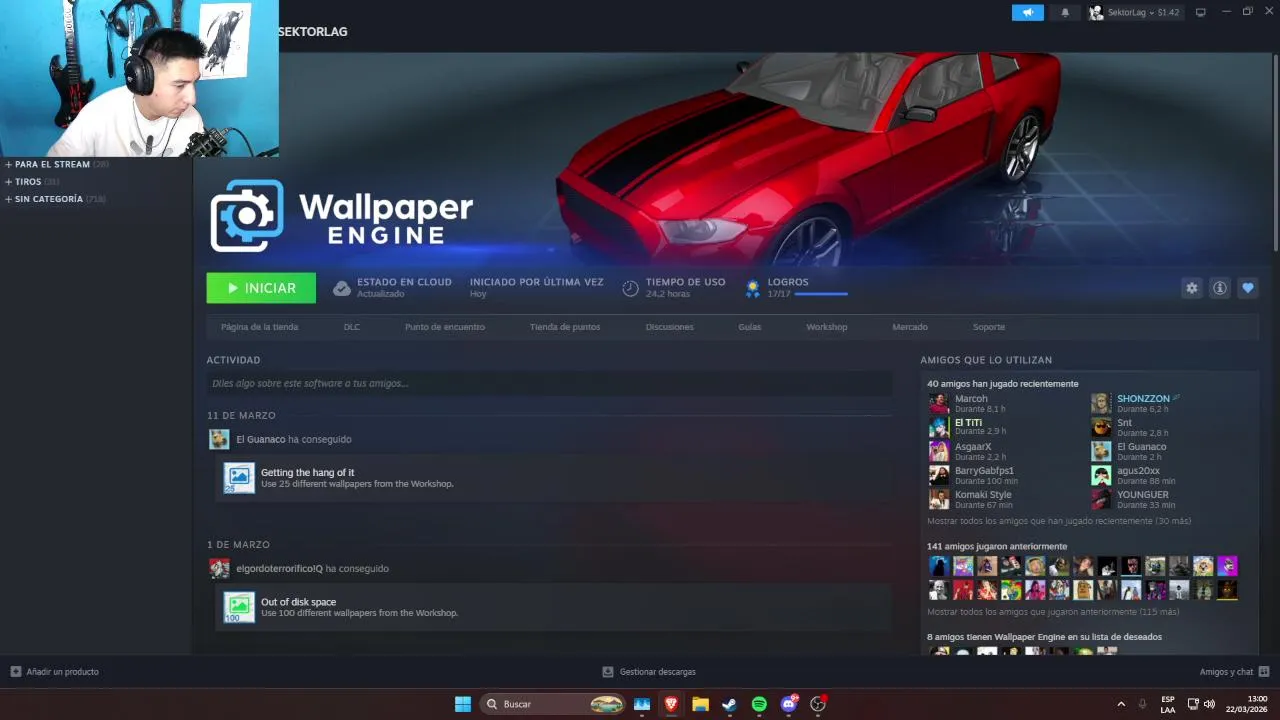This screenshot has height=720, width=1280.
Task: Open the SektorLag account dropdown
Action: (x=1135, y=13)
